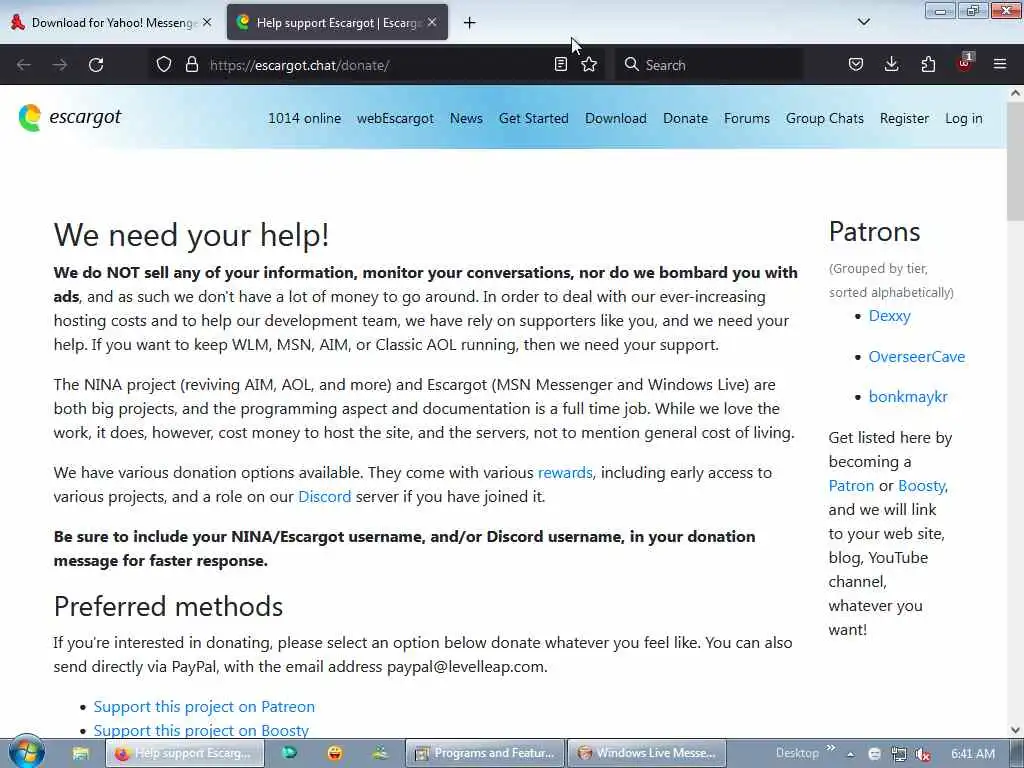Open Windows Live Messenger taskbar window
This screenshot has height=768, width=1024.
click(647, 753)
